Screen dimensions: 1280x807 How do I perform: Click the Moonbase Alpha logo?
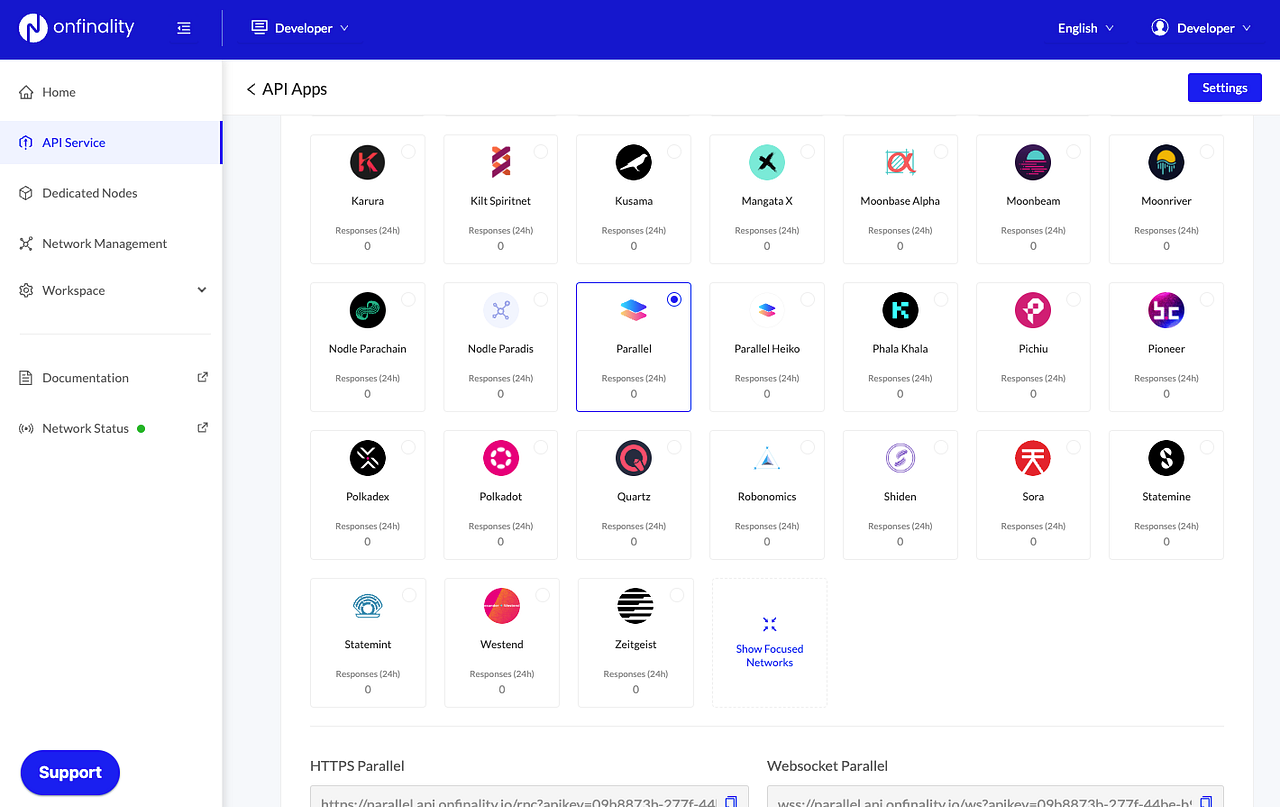900,162
